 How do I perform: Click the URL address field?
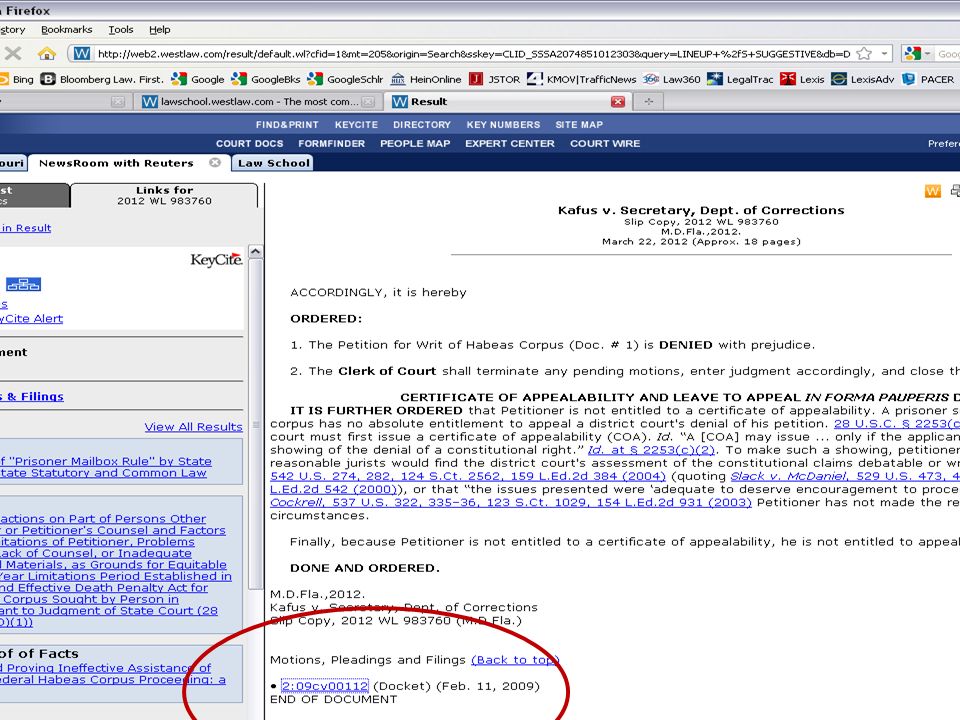(473, 54)
